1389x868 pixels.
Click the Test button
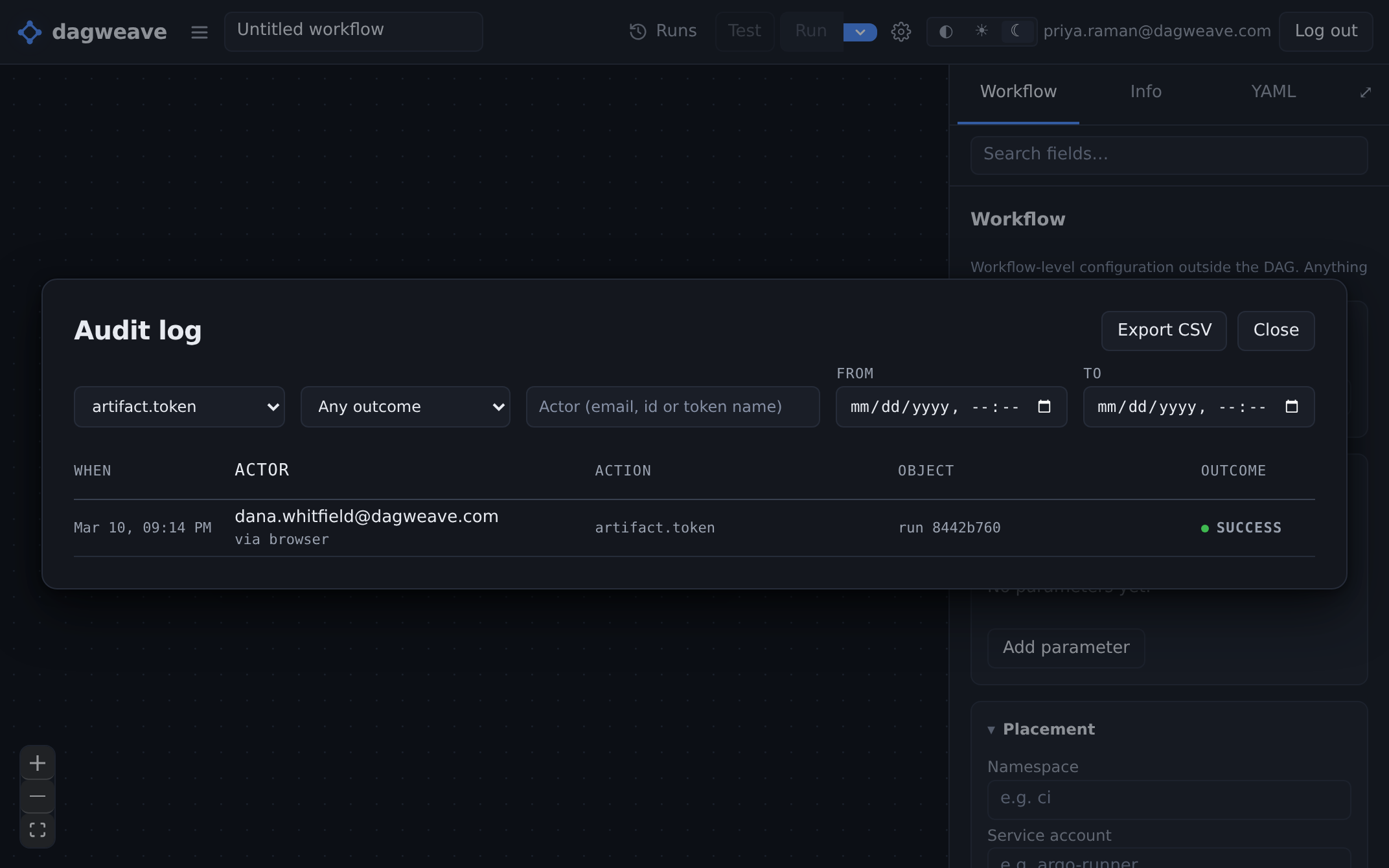click(744, 31)
